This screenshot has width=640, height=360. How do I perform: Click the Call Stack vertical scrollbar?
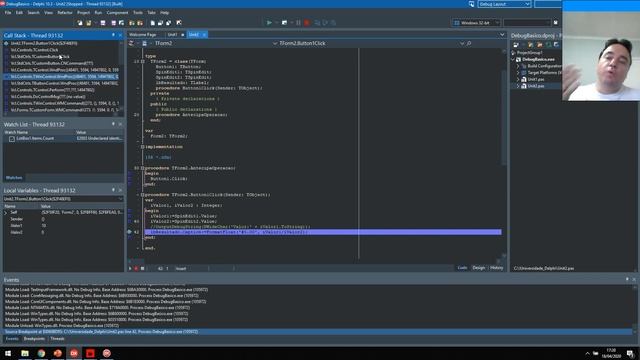tap(121, 76)
